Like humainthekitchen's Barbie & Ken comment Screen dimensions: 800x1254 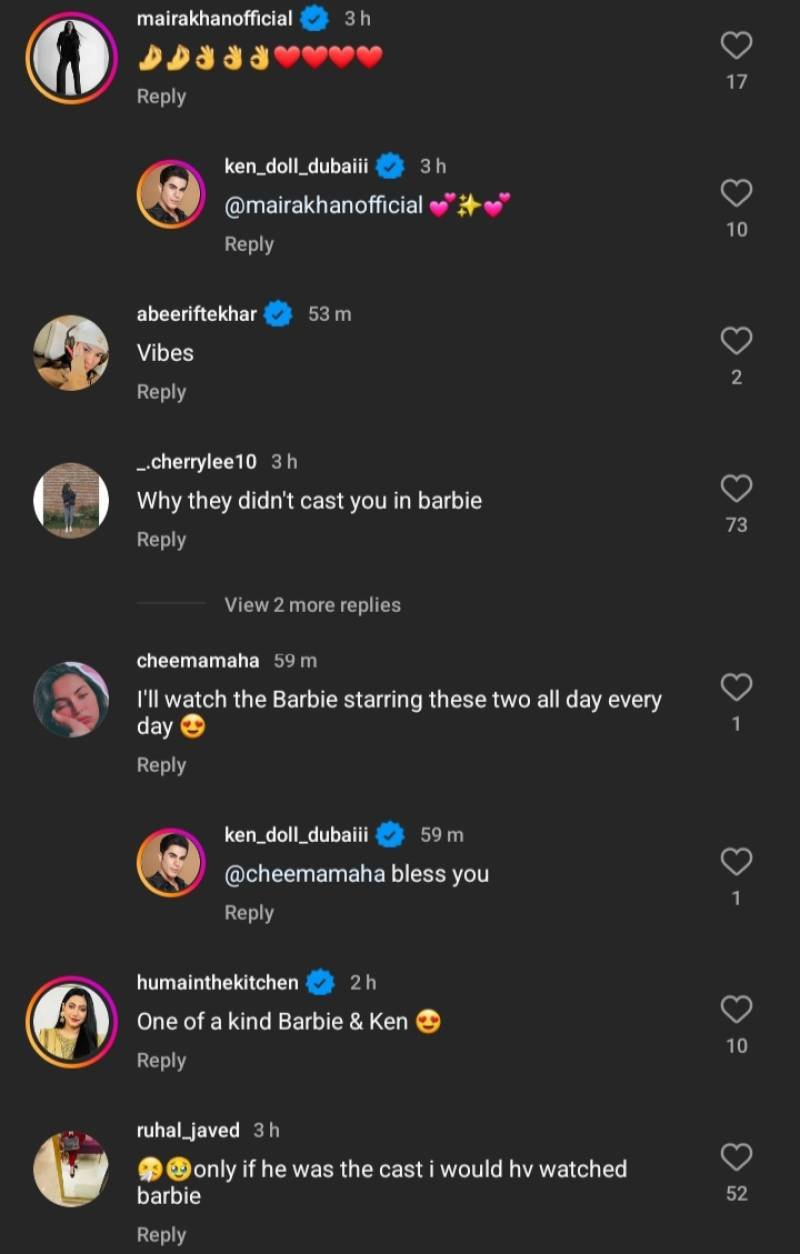736,1009
